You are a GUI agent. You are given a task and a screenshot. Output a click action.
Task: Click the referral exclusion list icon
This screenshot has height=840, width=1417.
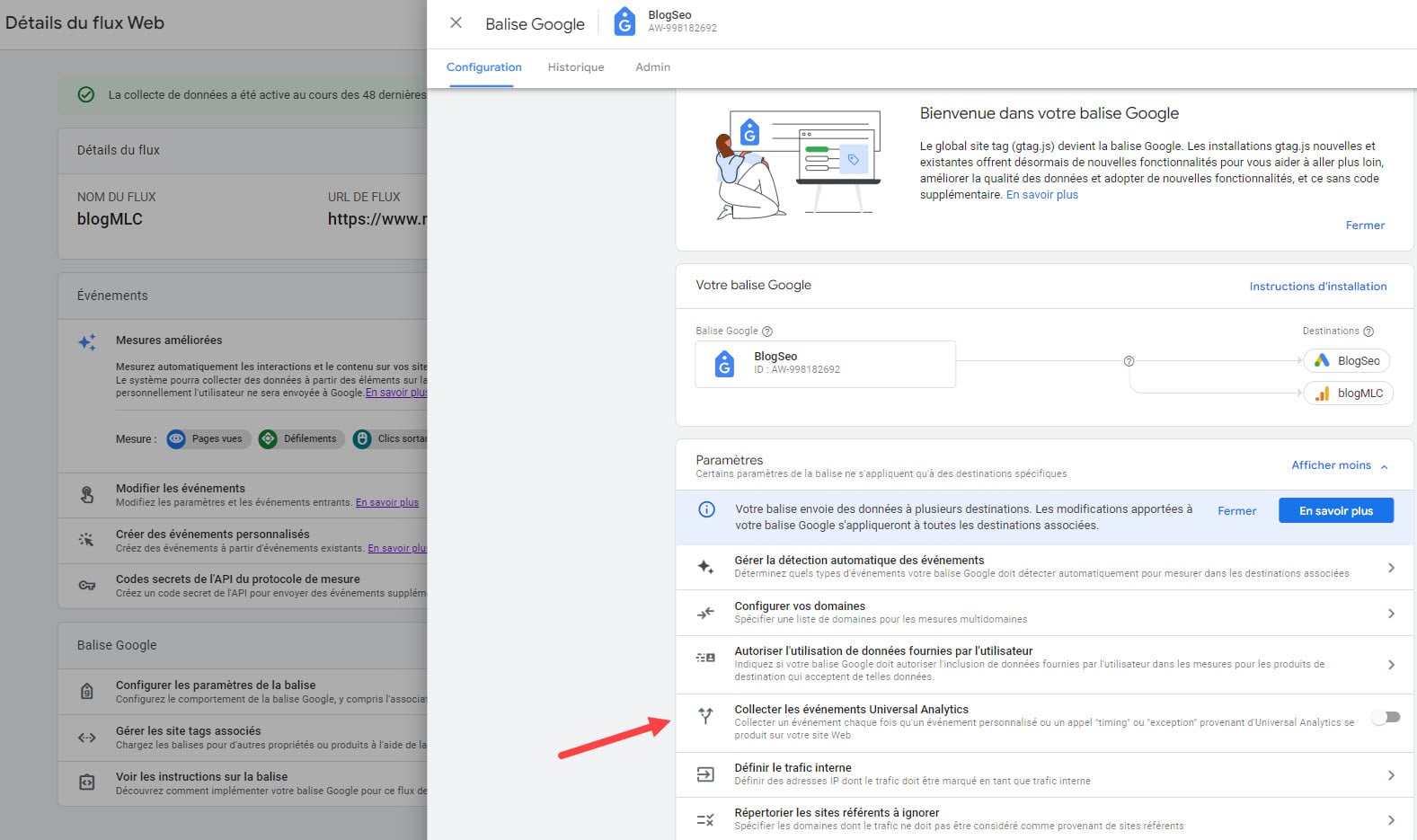(x=705, y=819)
